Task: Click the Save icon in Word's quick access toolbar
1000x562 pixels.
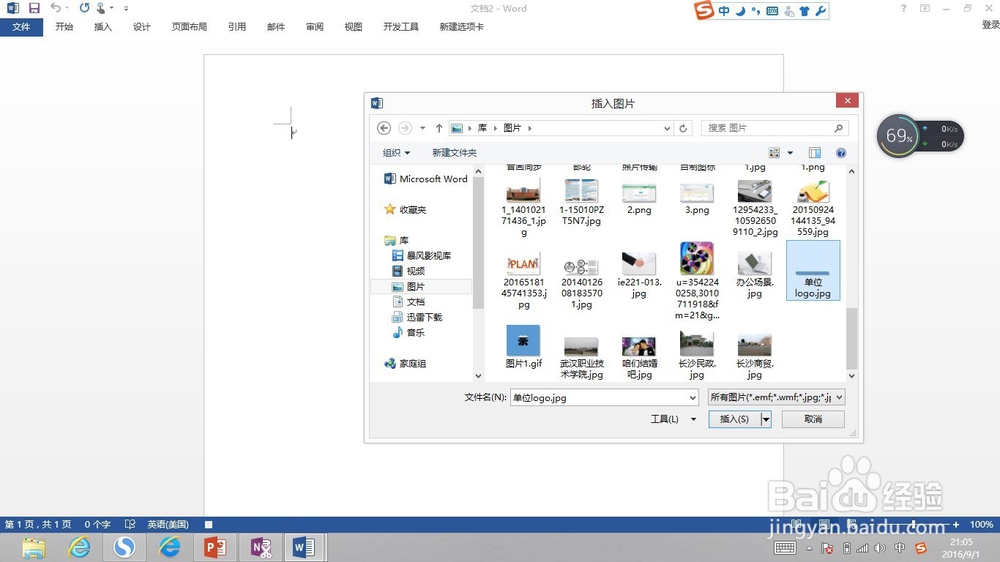Action: [34, 8]
